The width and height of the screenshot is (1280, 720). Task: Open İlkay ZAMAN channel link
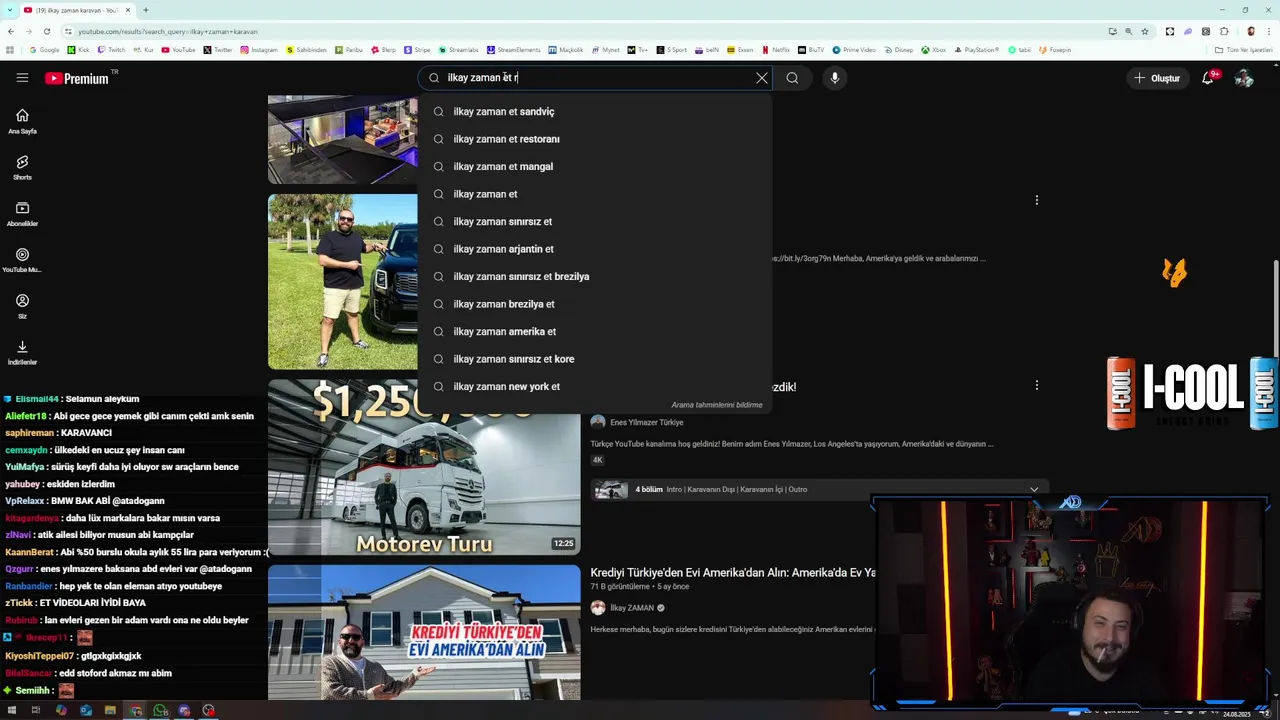632,608
